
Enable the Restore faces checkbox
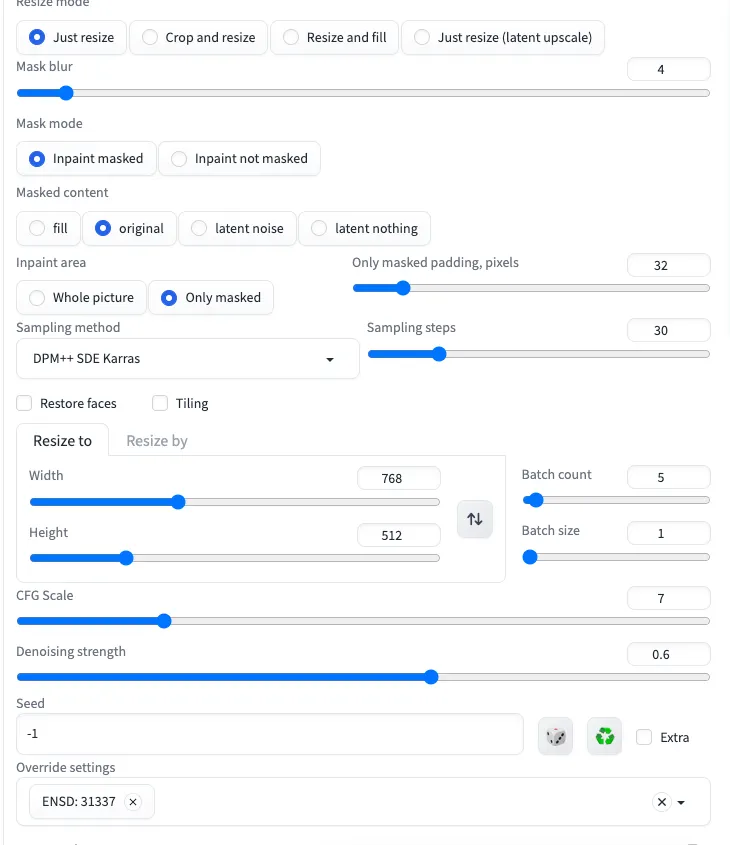click(x=24, y=403)
